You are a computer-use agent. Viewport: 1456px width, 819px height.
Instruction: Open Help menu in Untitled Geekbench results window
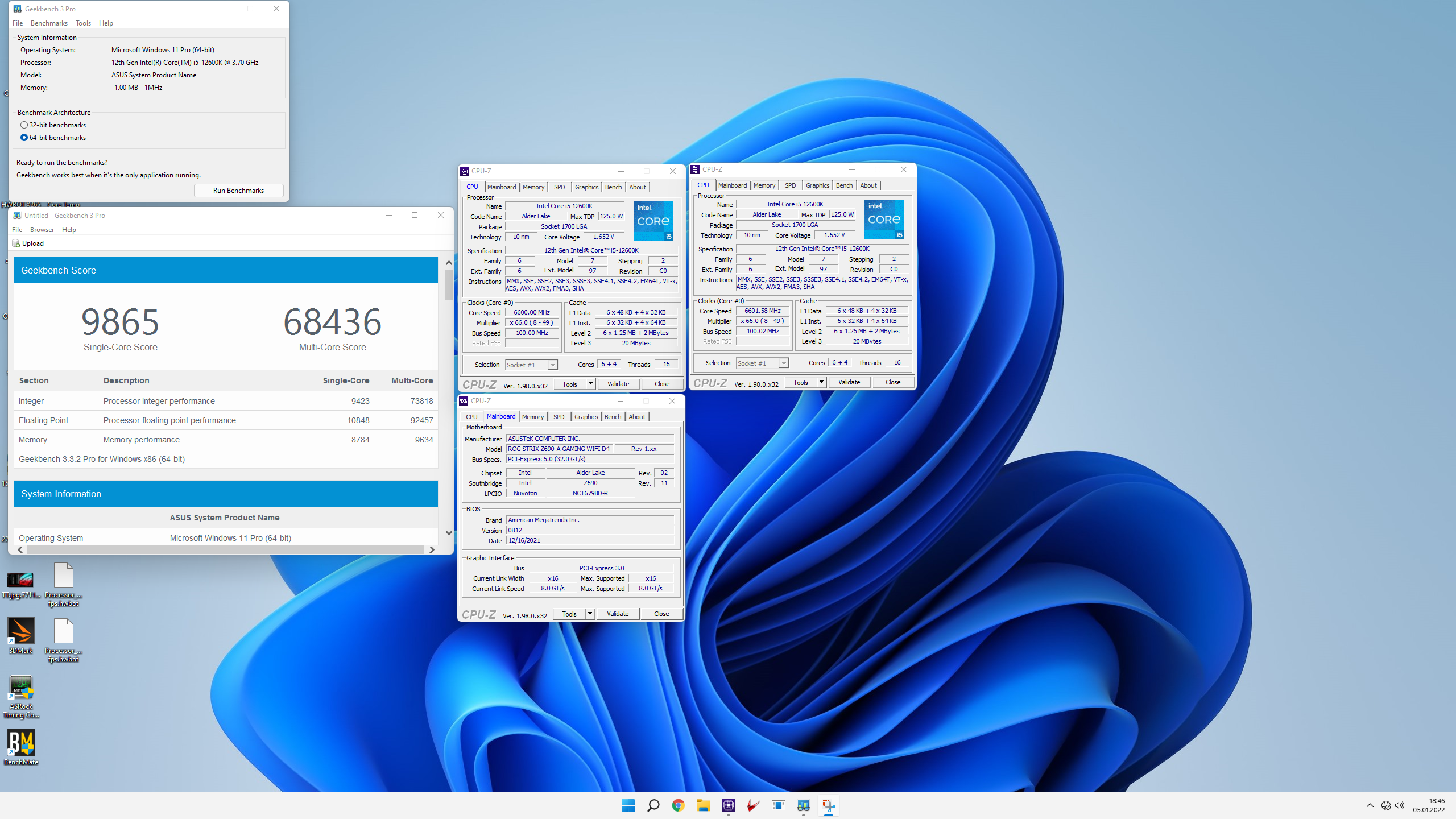(x=69, y=230)
